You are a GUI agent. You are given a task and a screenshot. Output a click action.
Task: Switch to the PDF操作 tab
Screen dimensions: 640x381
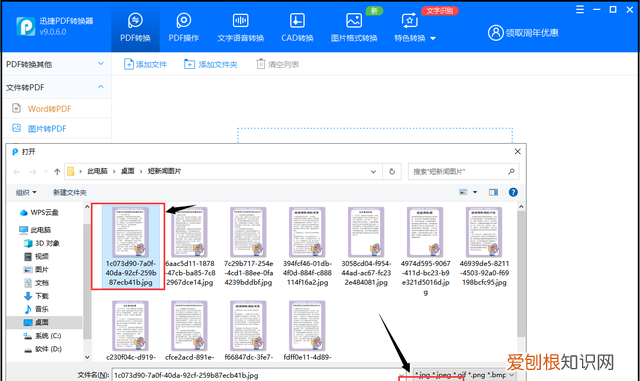pos(184,28)
